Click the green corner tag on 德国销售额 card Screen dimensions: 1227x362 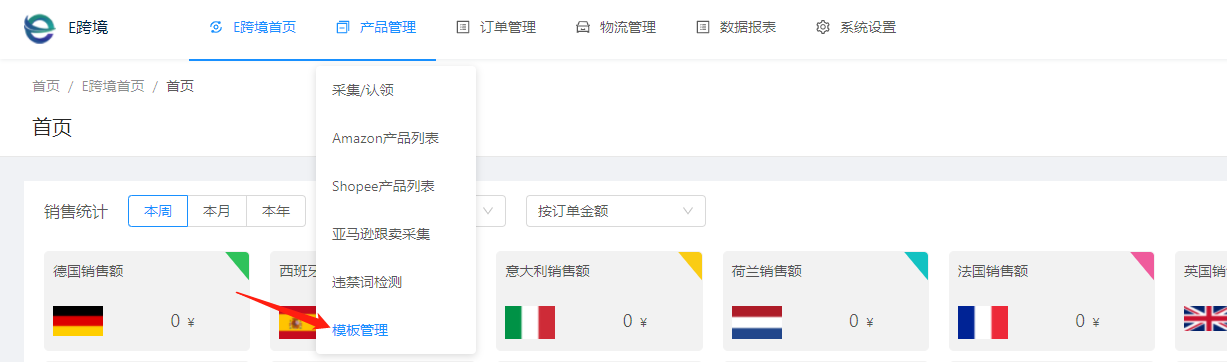(237, 264)
